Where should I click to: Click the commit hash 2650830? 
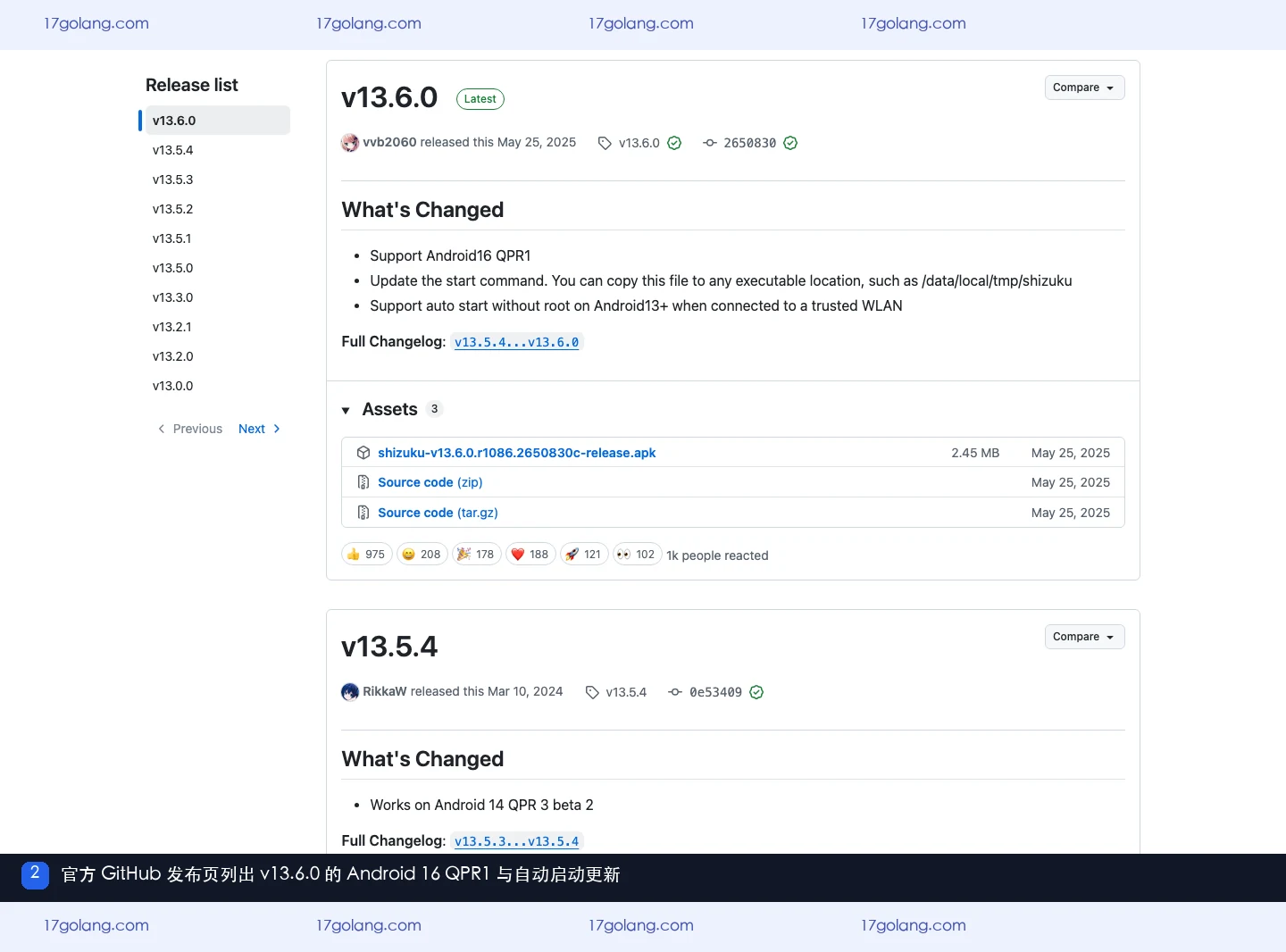(x=749, y=143)
